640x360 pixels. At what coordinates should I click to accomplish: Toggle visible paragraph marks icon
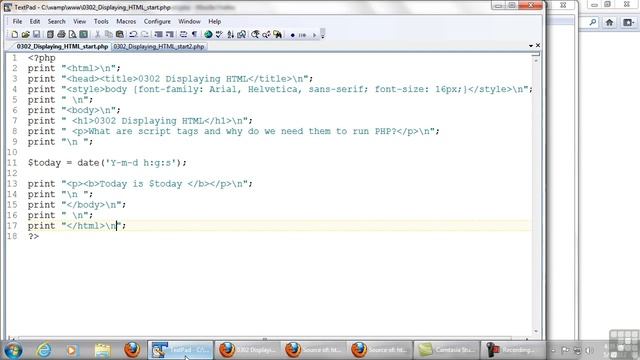tap(194, 35)
